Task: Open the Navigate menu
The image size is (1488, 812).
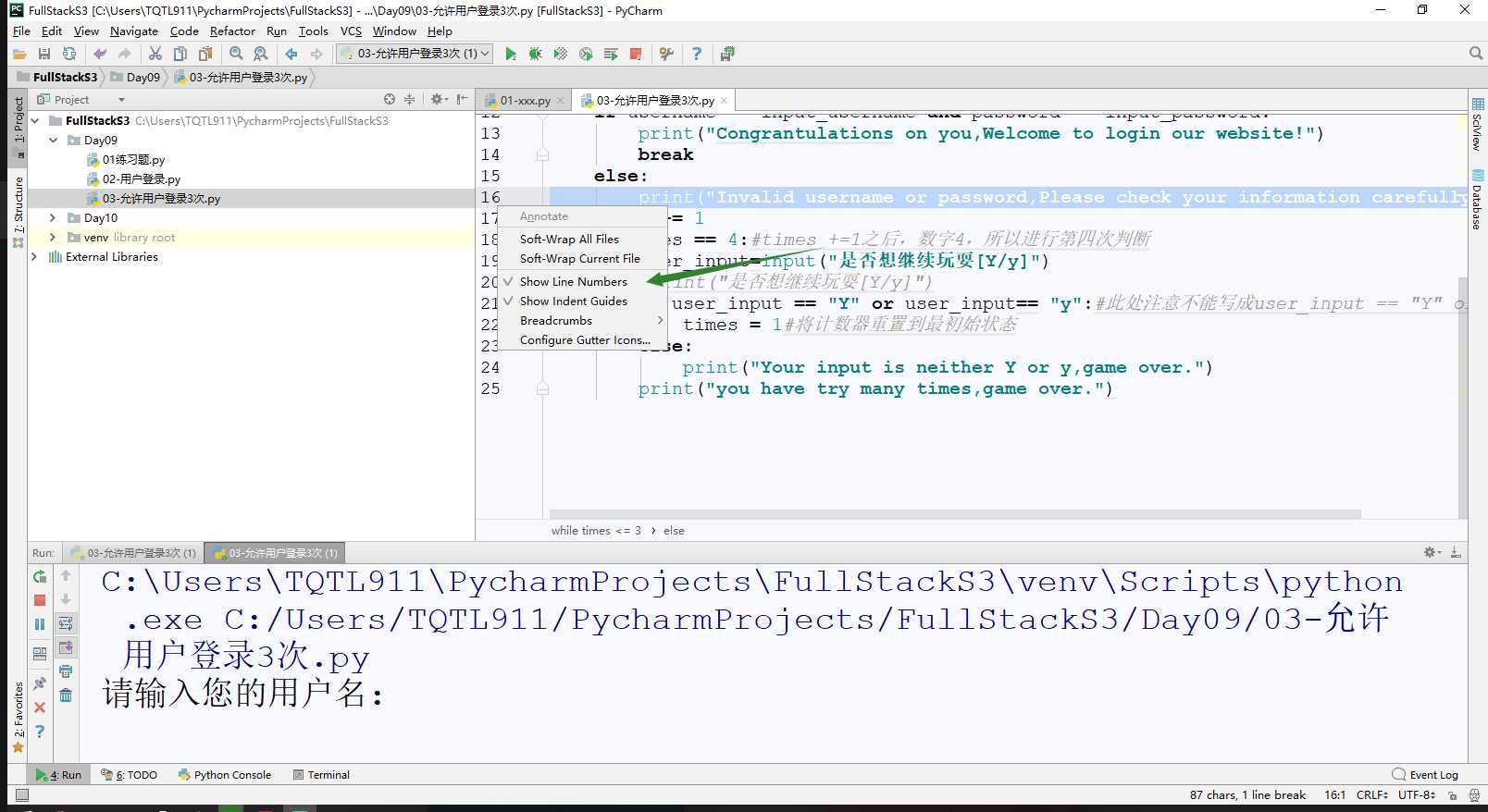Action: [x=134, y=31]
